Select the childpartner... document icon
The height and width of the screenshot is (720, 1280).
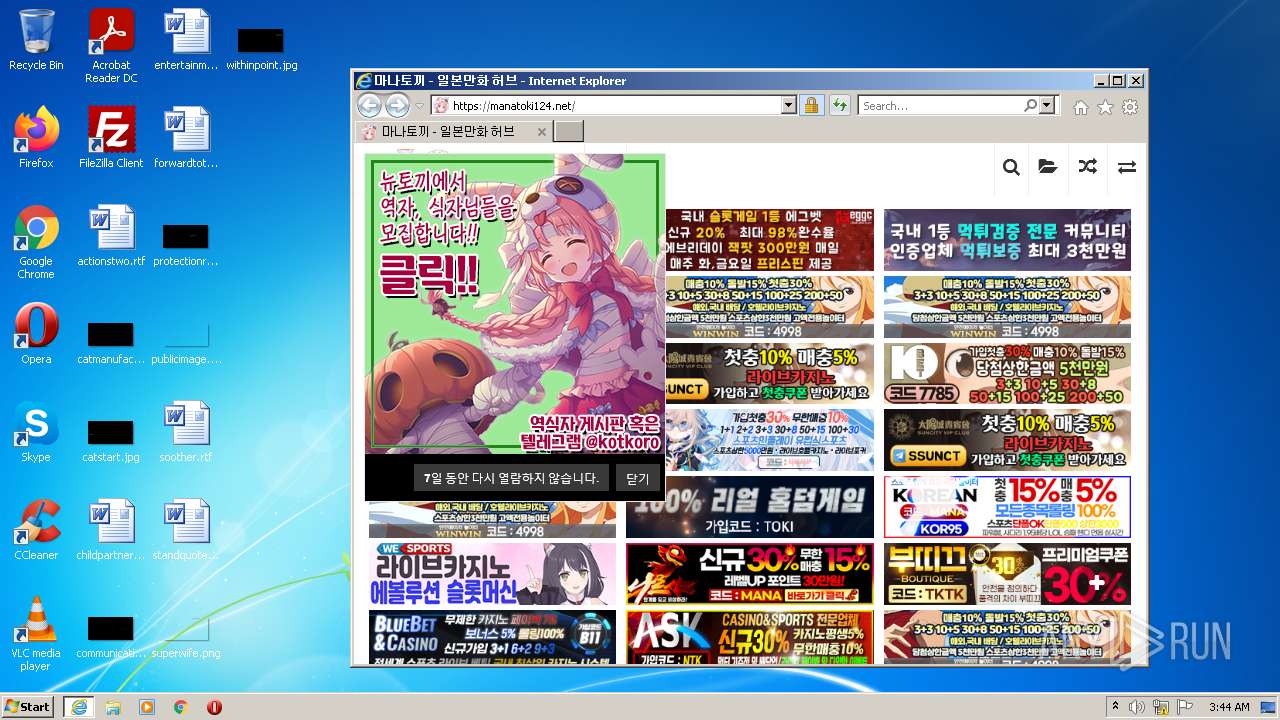(x=111, y=530)
